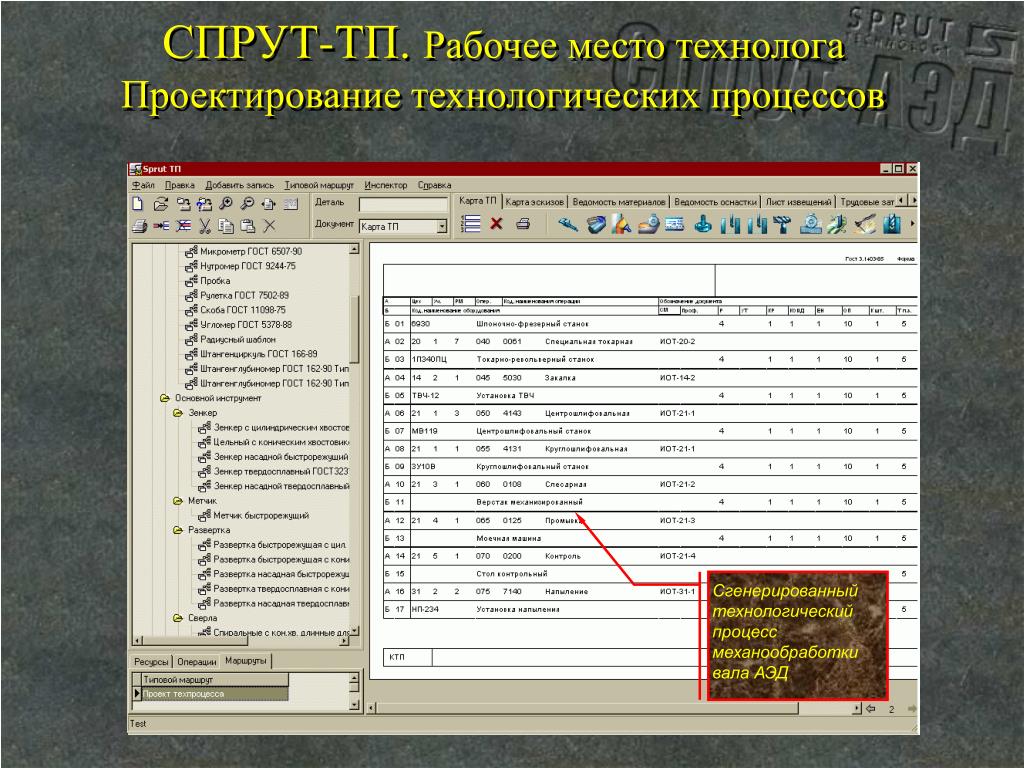The image size is (1024, 768).
Task: Open the Операции bottom tab
Action: (197, 662)
